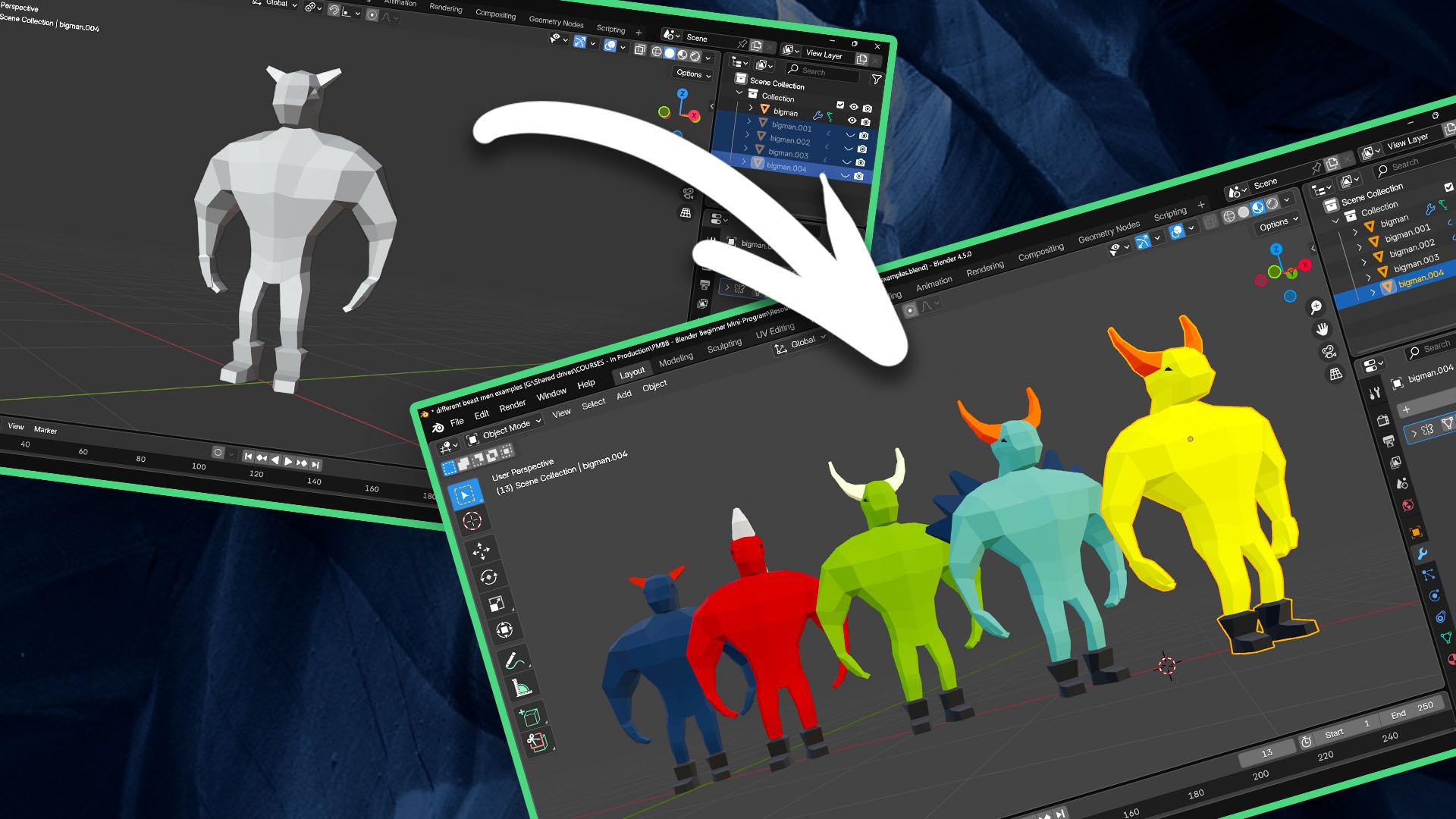
Task: Expand bigman.003 in colored-models outliner
Action: (1370, 278)
